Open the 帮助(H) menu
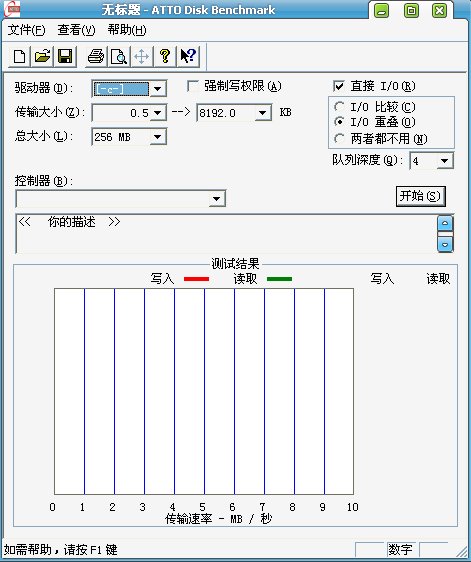 click(127, 30)
